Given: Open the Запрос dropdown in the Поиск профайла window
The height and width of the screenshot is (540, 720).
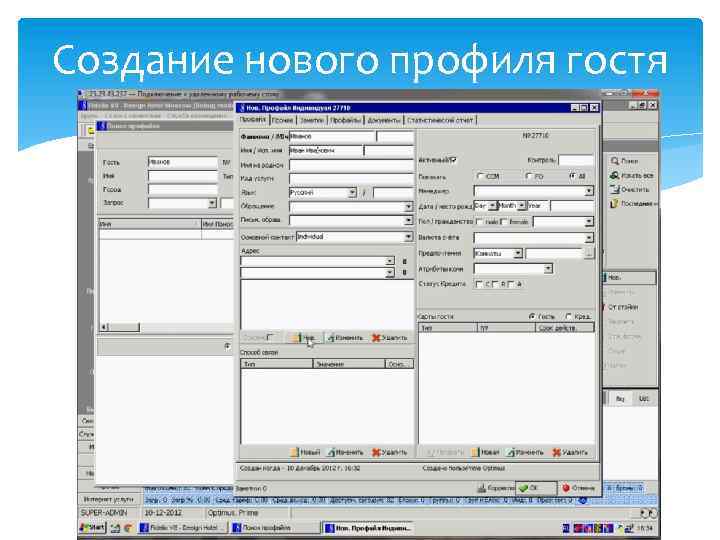Looking at the screenshot, I should tap(212, 202).
